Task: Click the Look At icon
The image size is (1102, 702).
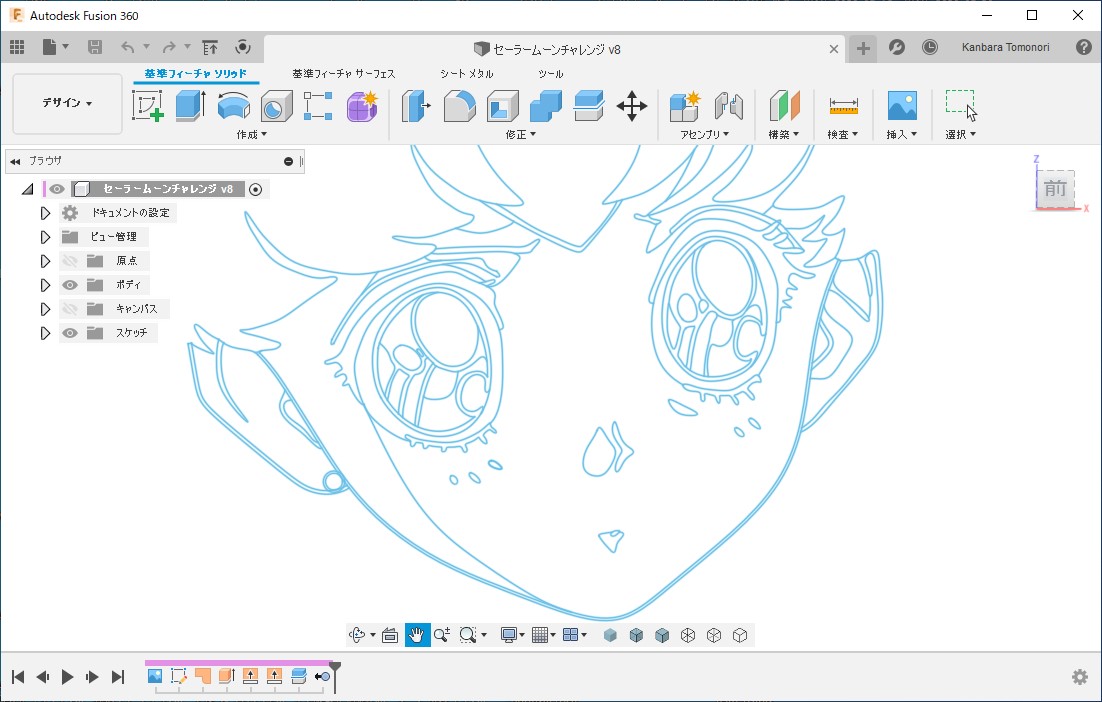Action: tap(390, 635)
